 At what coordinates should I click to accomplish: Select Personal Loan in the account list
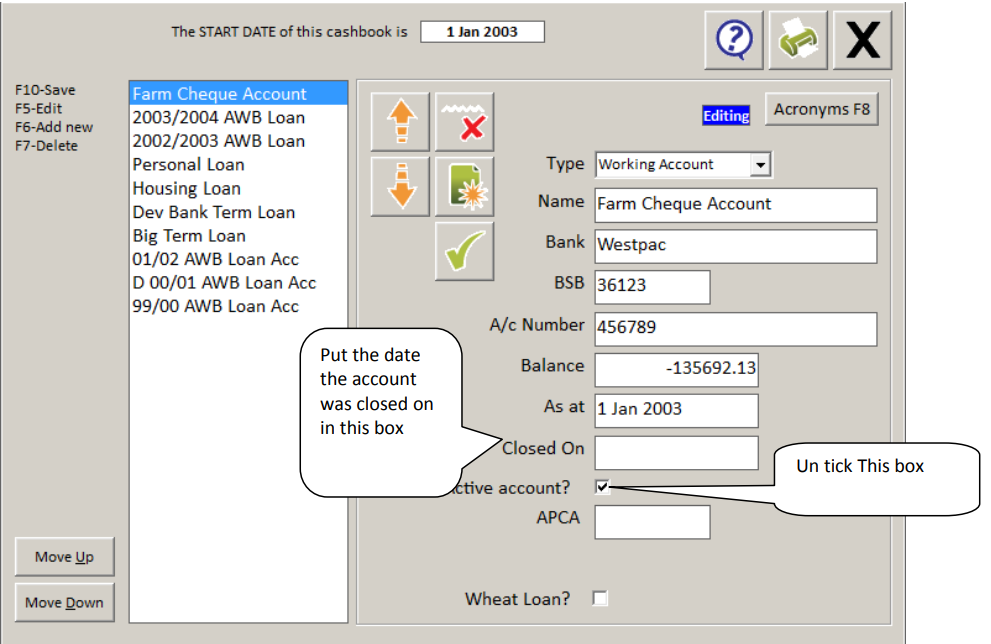click(188, 164)
